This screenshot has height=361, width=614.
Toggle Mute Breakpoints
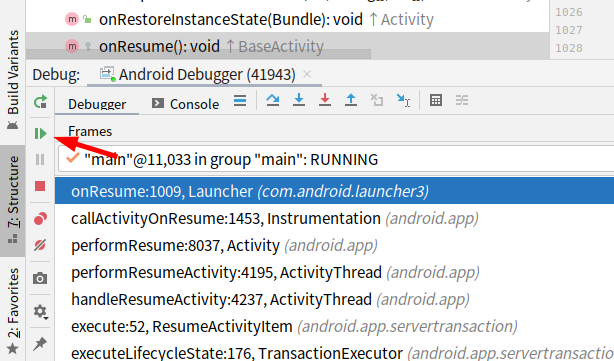(40, 245)
